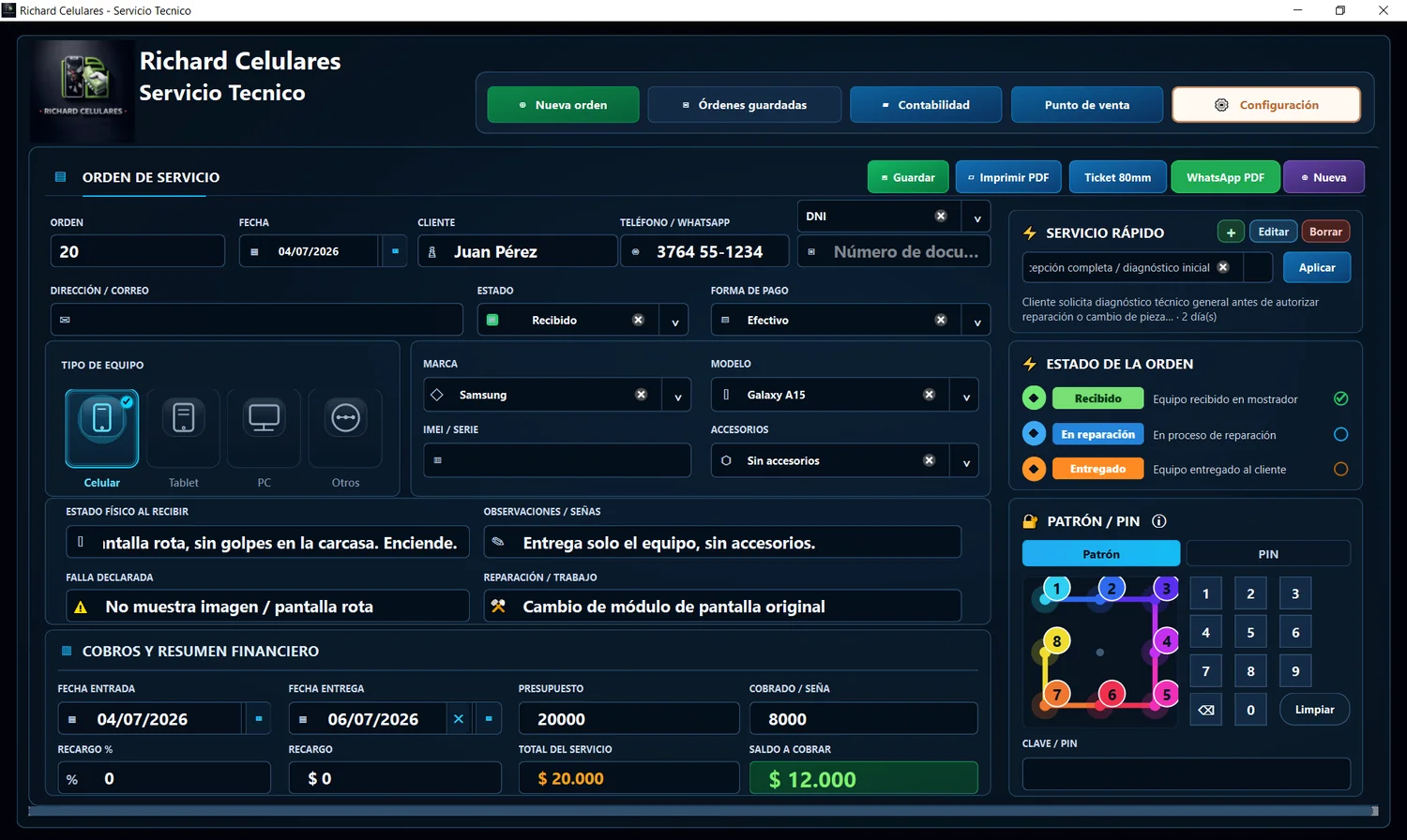Screen dimensions: 1407x840
Task: Click the COBRADO / SEÑA field showing 8000
Action: pyautogui.click(x=863, y=719)
